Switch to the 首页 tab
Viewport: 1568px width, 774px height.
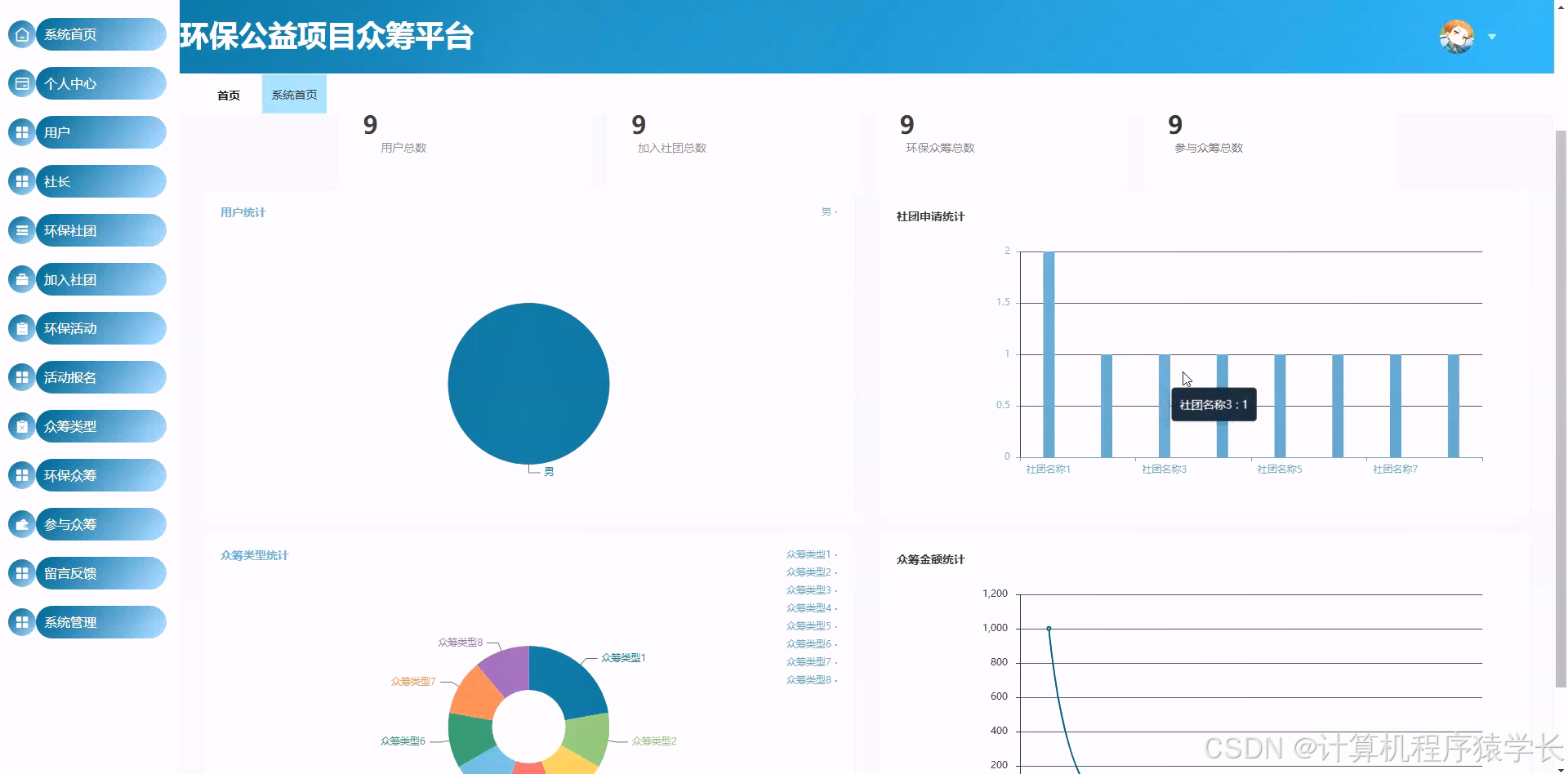(229, 96)
